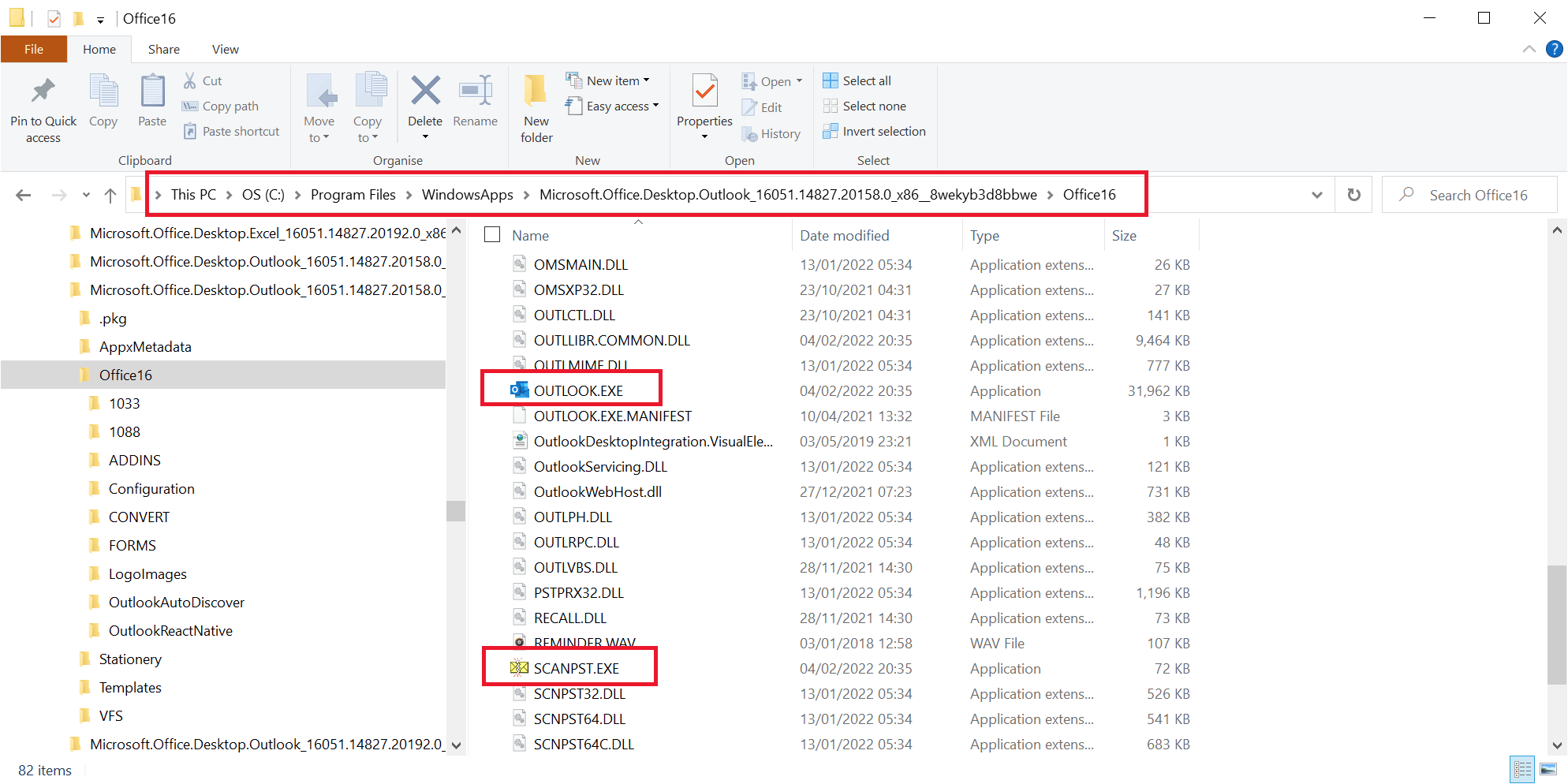Select the OUTLOOK.EXE file
The image size is (1568, 784).
pyautogui.click(x=578, y=391)
